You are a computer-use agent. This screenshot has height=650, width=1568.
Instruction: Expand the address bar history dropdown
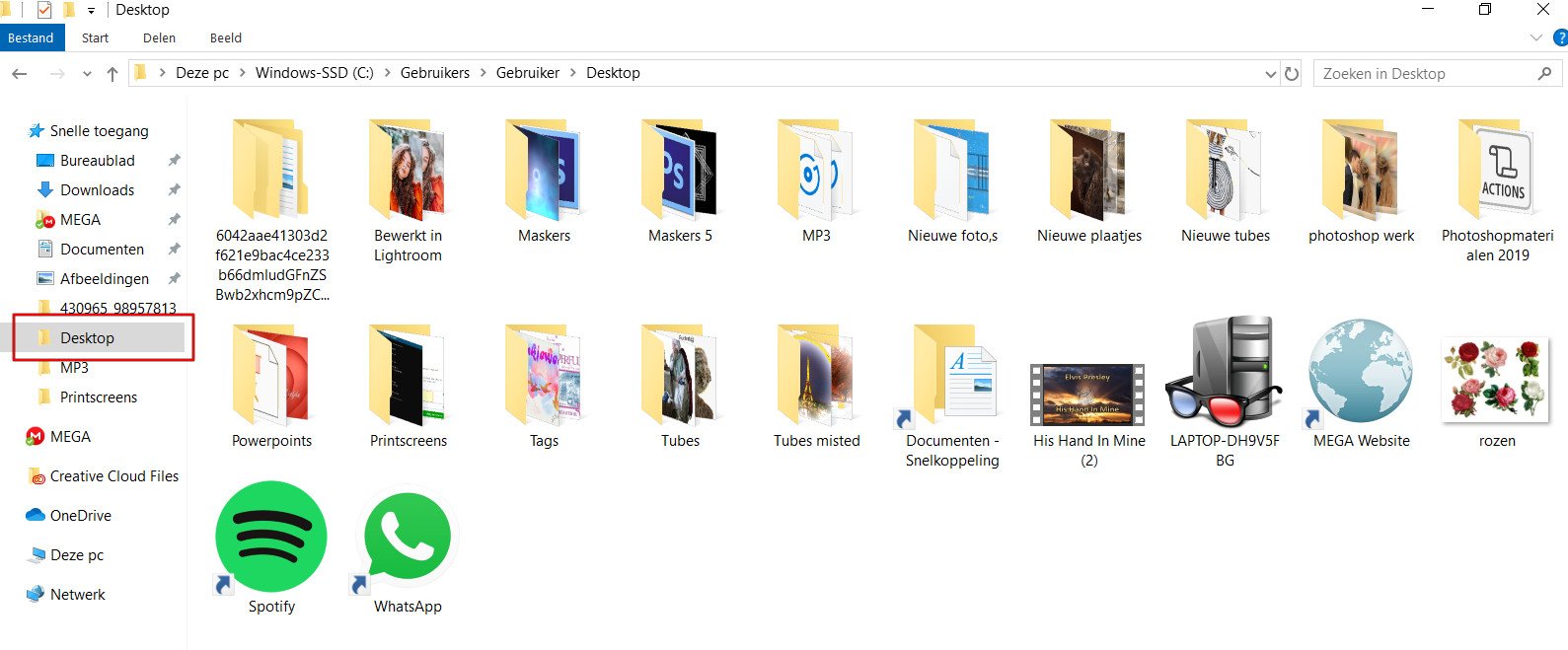point(1270,73)
